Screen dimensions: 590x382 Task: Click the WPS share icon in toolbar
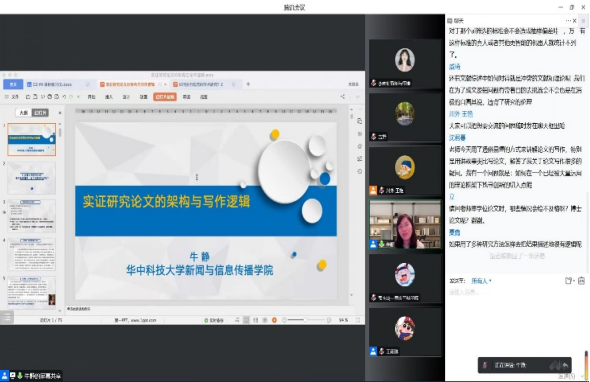[x=342, y=97]
